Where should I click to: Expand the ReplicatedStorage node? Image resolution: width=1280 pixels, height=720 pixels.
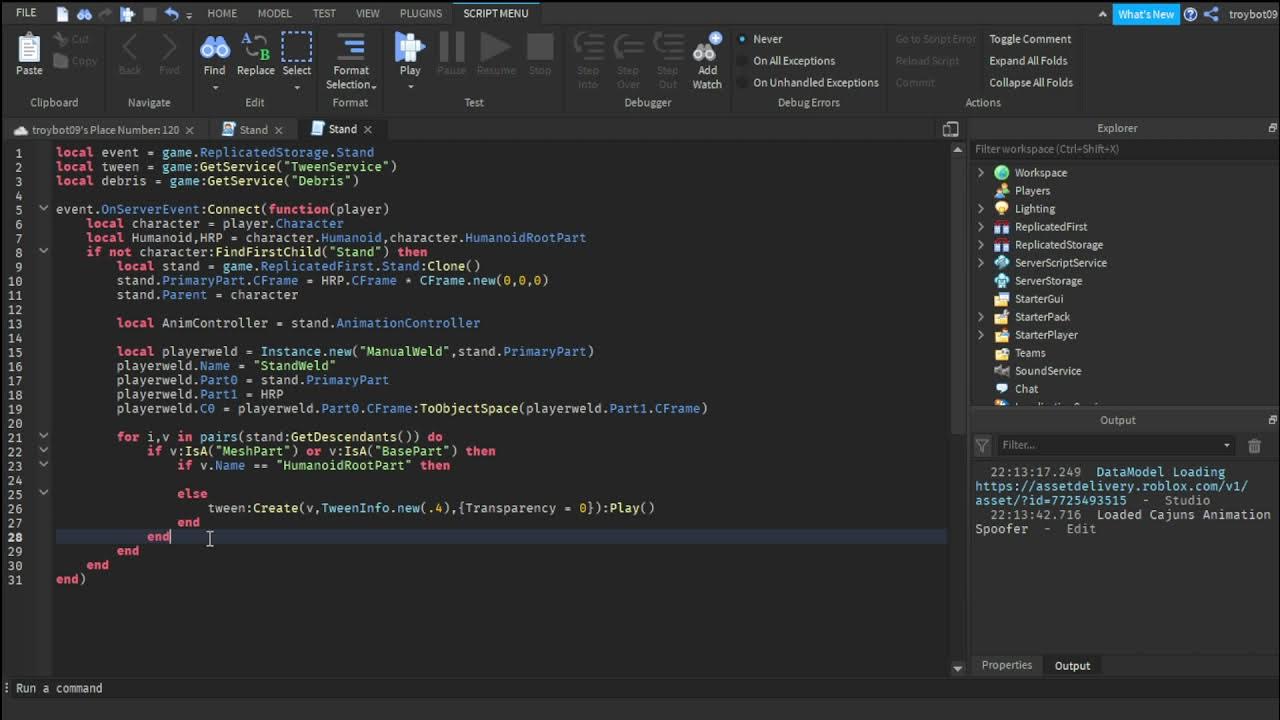[981, 245]
